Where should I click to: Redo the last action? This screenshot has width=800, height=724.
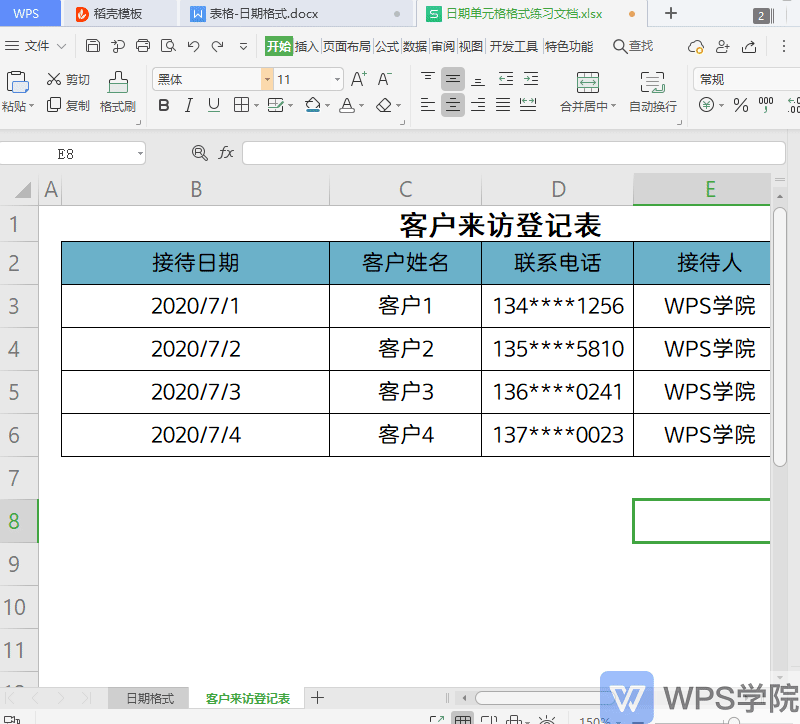(218, 46)
